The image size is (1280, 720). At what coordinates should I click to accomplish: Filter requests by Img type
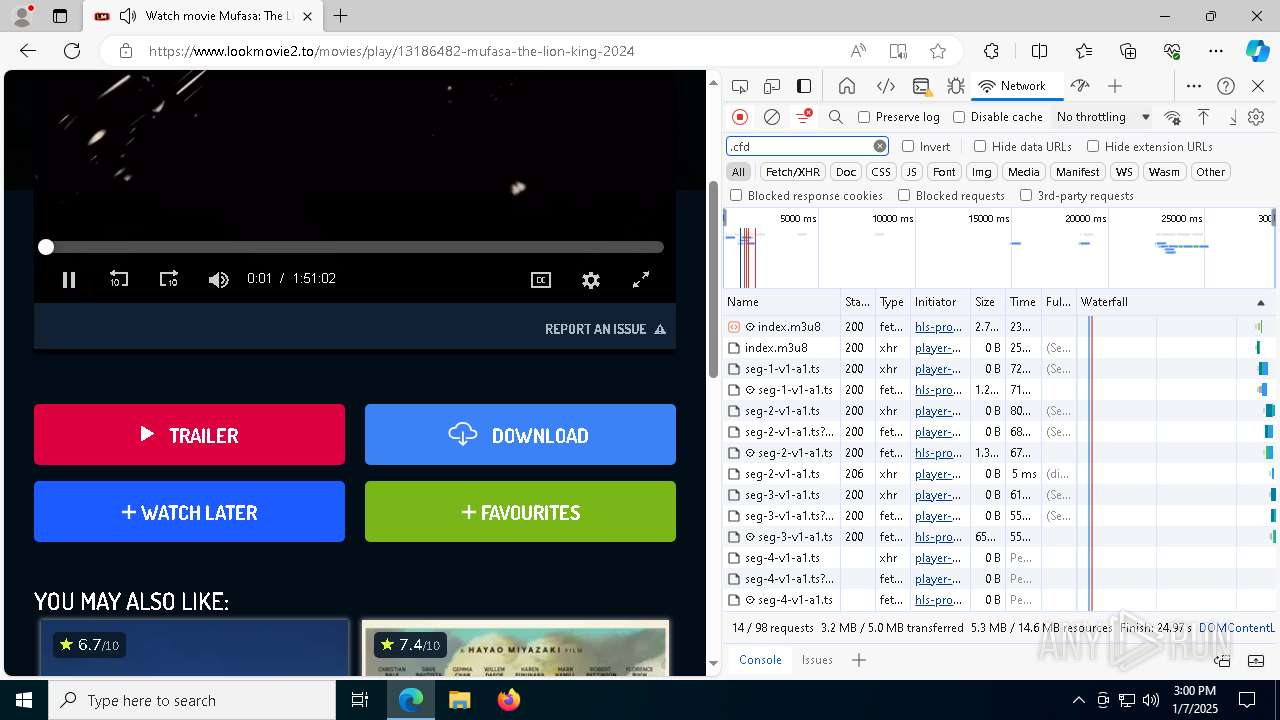(982, 172)
